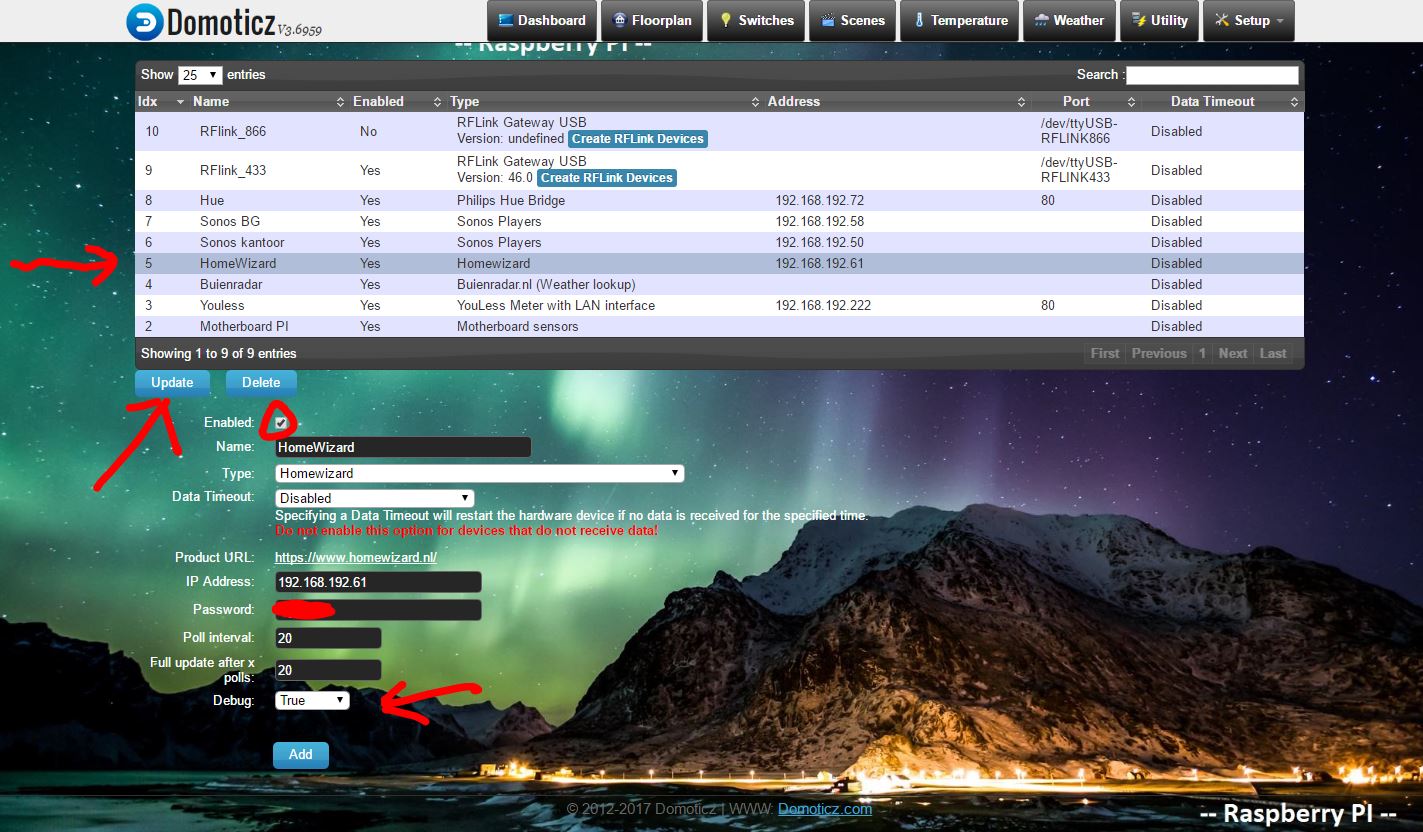Select the HomeWizard row in table

tap(720, 263)
